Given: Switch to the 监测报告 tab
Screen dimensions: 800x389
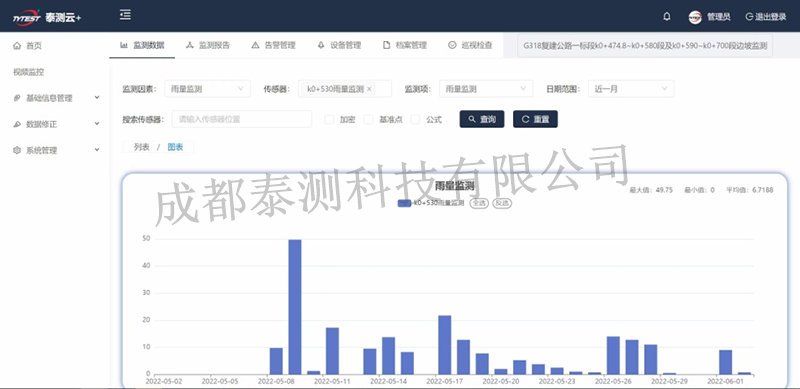Looking at the screenshot, I should pos(207,45).
